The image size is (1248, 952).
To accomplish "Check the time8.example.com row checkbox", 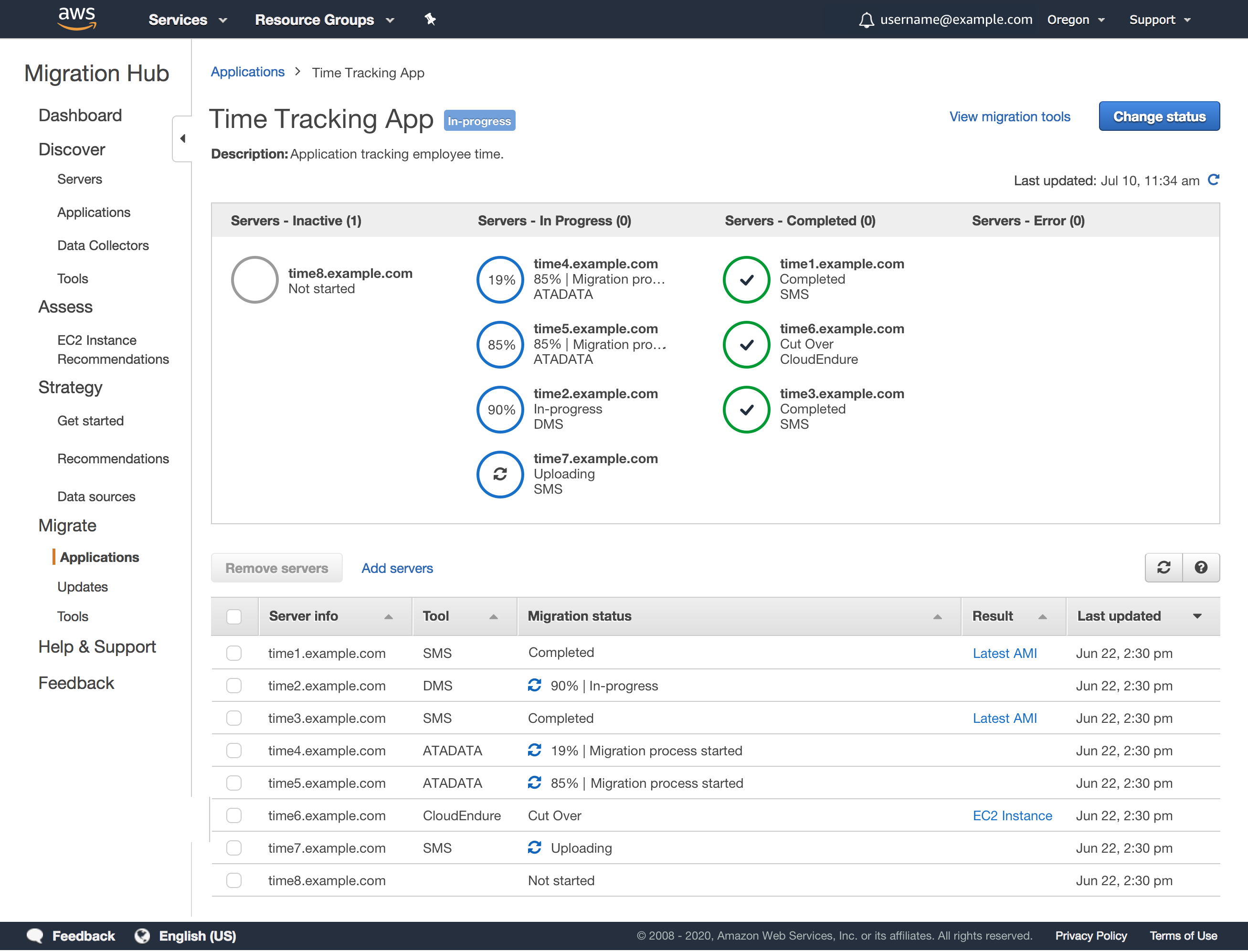I will pyautogui.click(x=234, y=880).
